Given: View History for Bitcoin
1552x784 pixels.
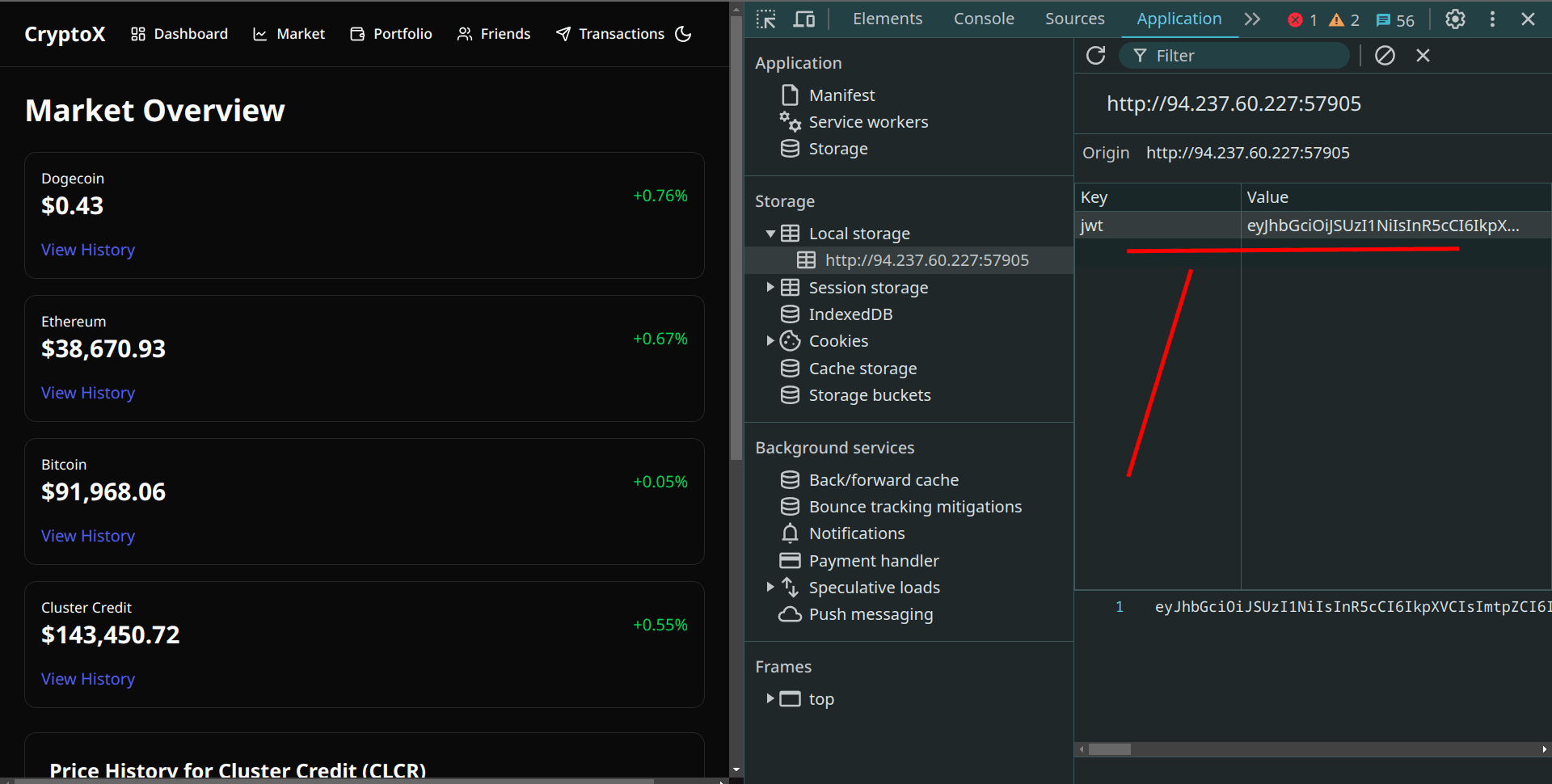Looking at the screenshot, I should click(87, 535).
